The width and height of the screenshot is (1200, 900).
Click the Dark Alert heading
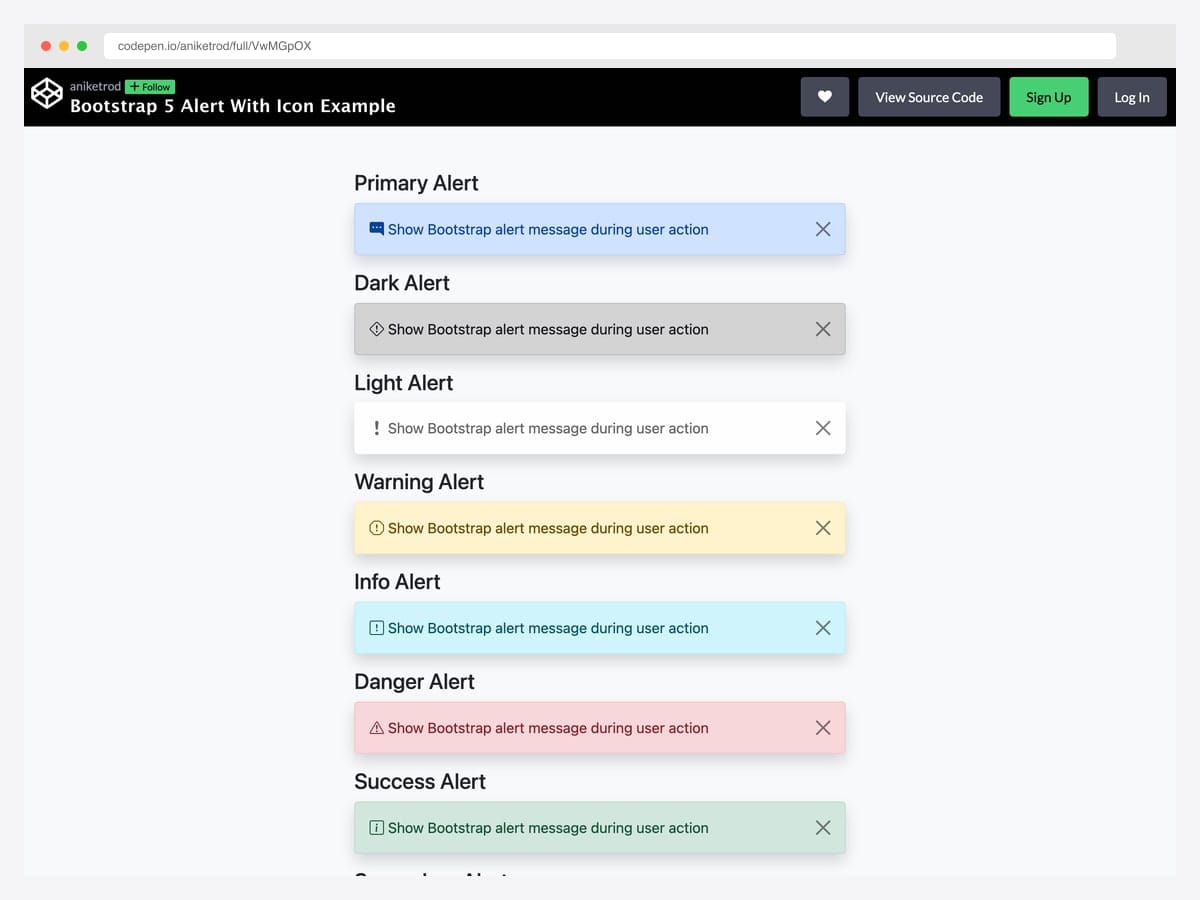tap(402, 283)
